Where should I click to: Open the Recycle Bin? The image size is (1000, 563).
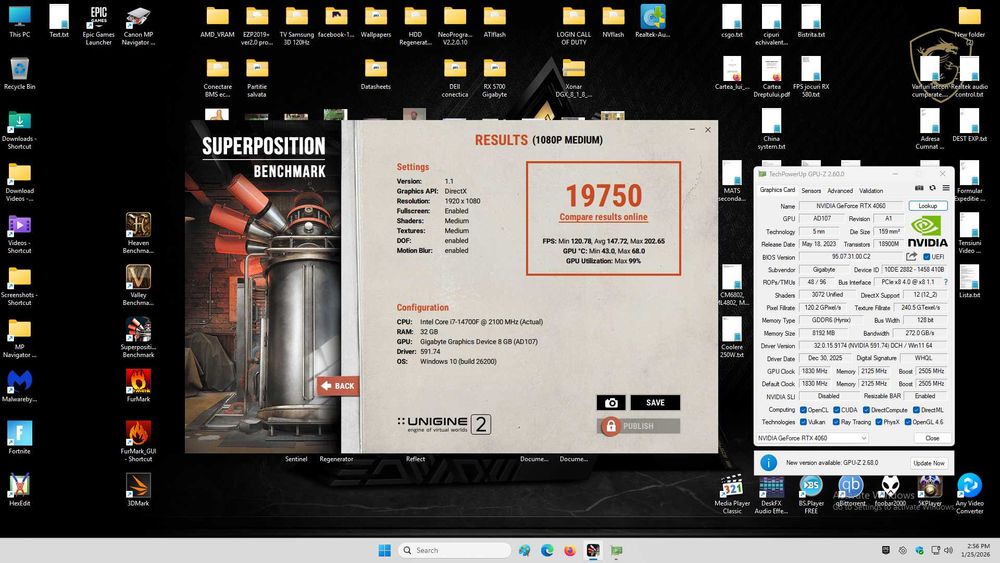20,73
